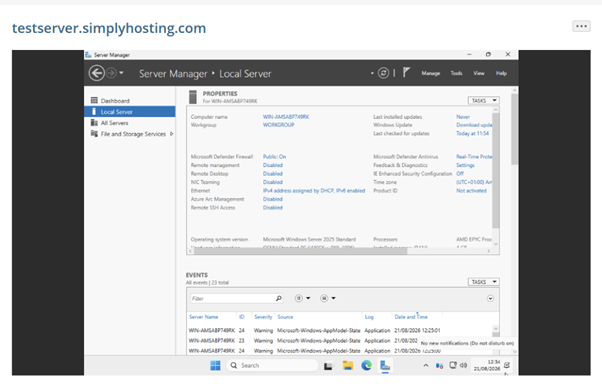Click the All Servers icon
602x384 pixels.
[94, 122]
